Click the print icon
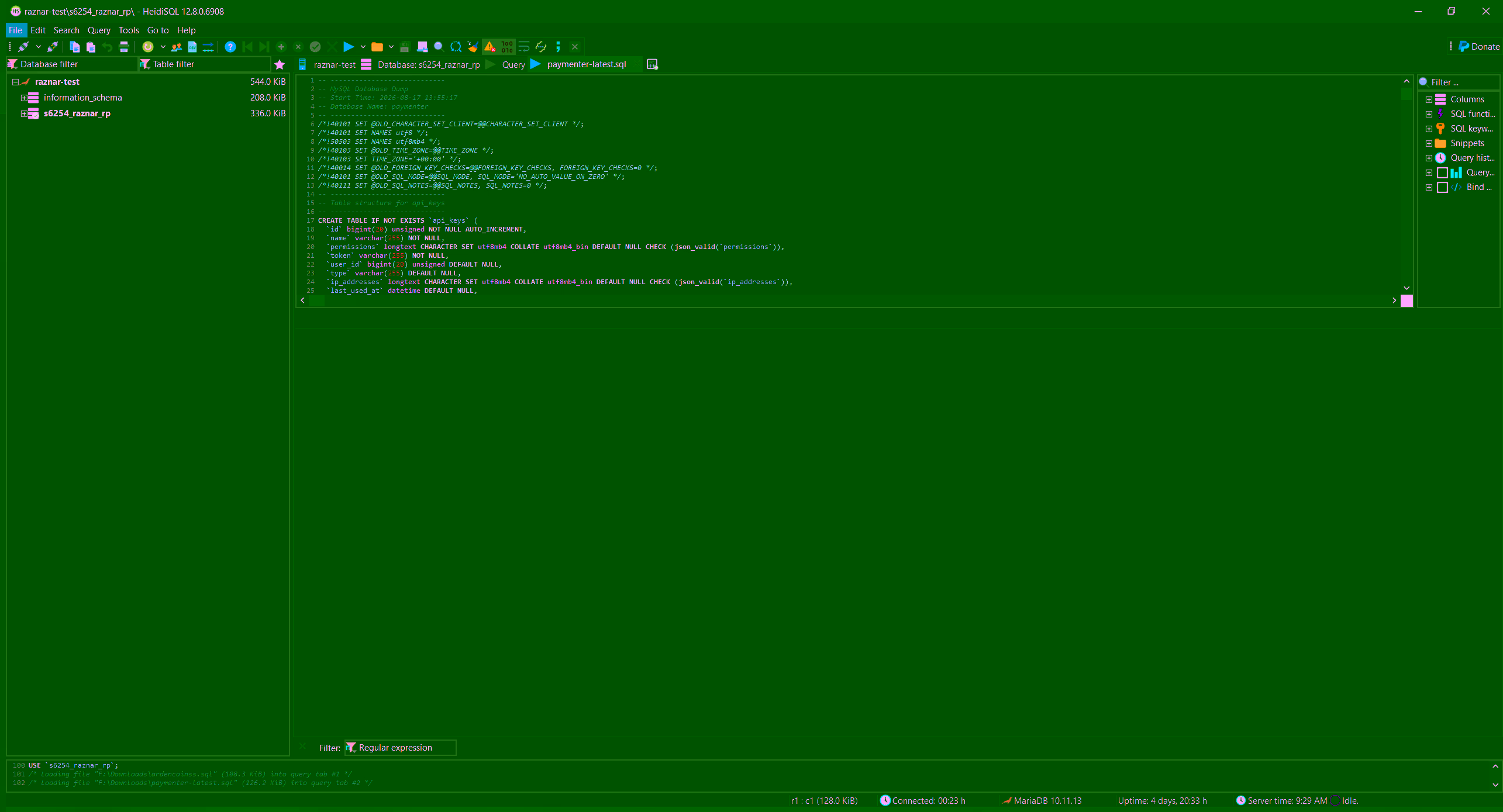Image resolution: width=1503 pixels, height=812 pixels. pos(124,47)
